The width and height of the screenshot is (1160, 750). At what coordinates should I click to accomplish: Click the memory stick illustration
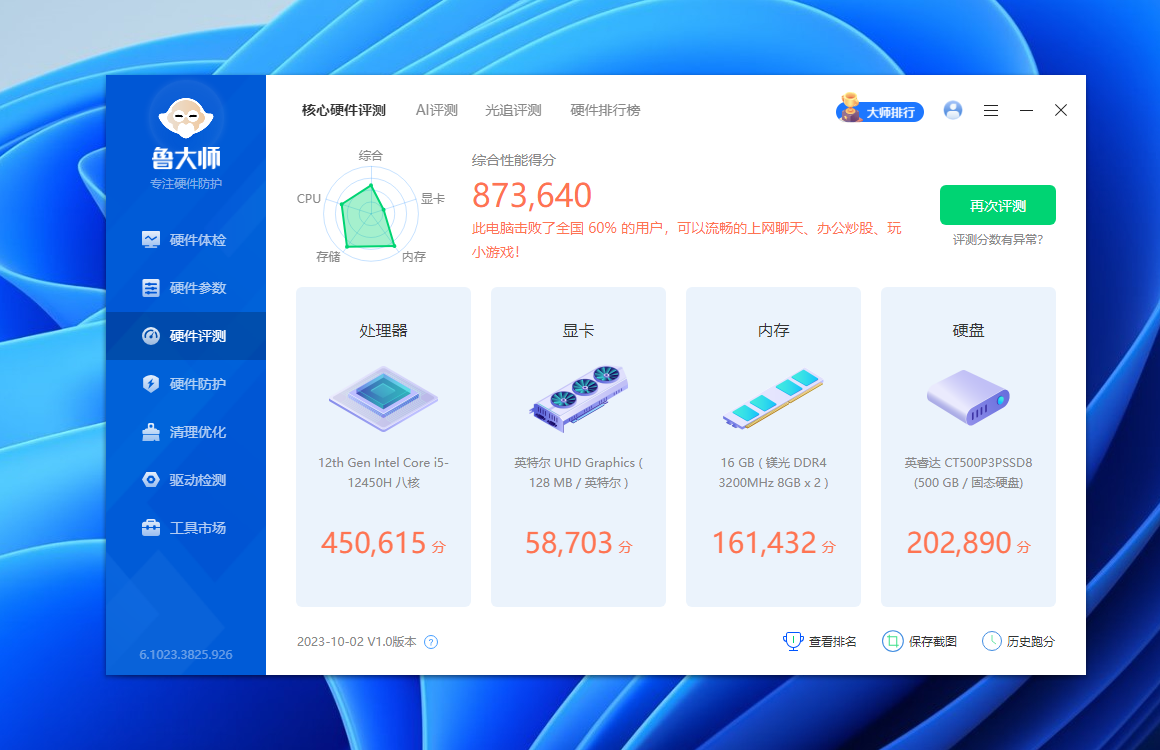coord(773,398)
